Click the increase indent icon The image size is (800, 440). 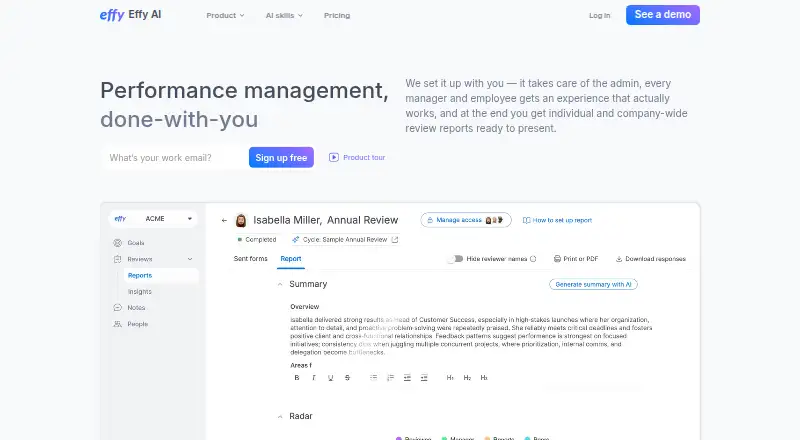point(424,378)
